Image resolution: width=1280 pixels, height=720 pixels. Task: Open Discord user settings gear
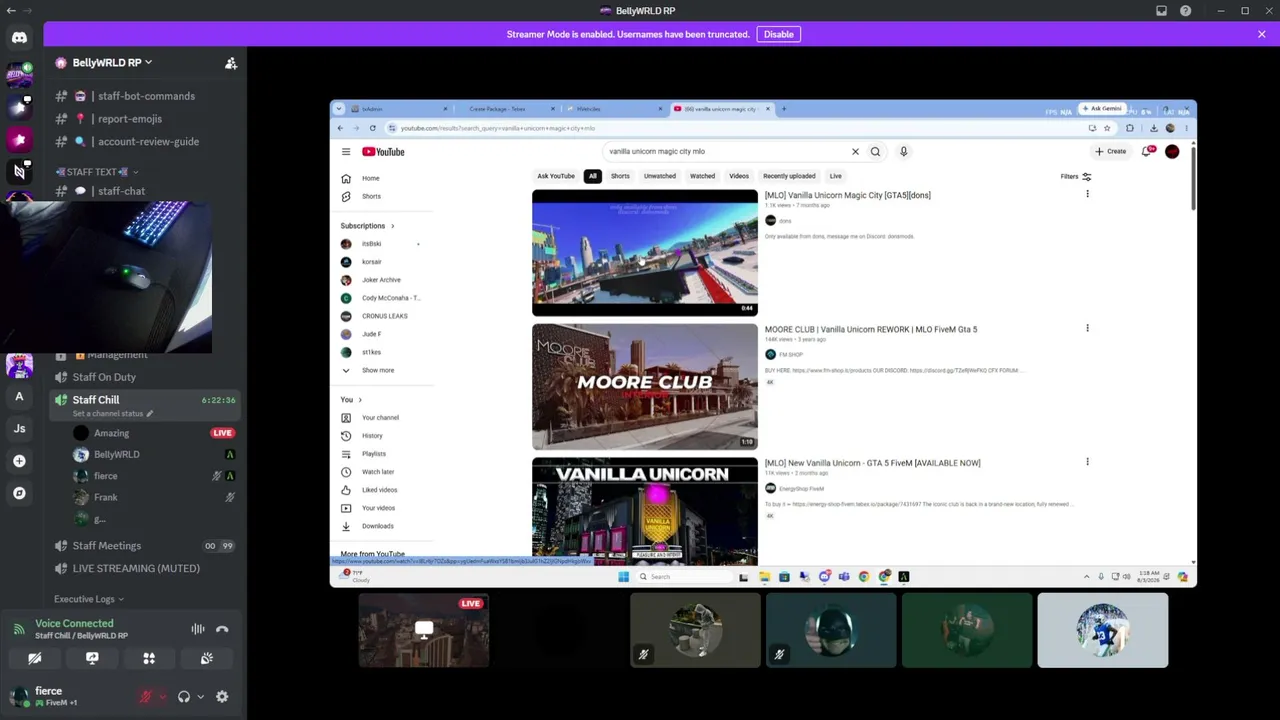[x=222, y=697]
